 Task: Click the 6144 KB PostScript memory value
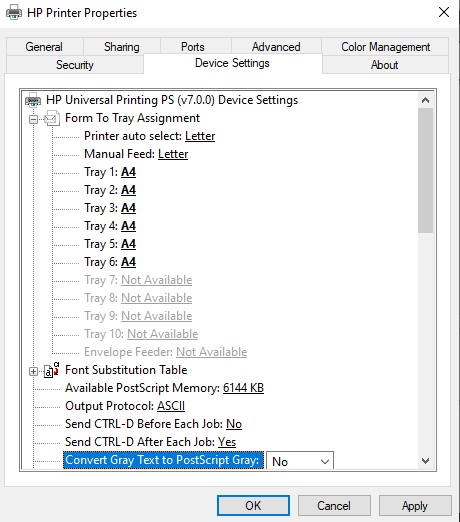click(243, 388)
